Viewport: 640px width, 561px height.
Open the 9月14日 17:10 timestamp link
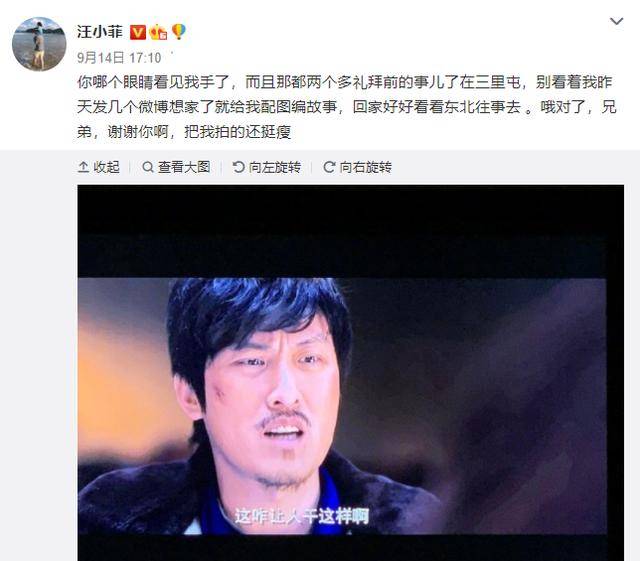119,58
